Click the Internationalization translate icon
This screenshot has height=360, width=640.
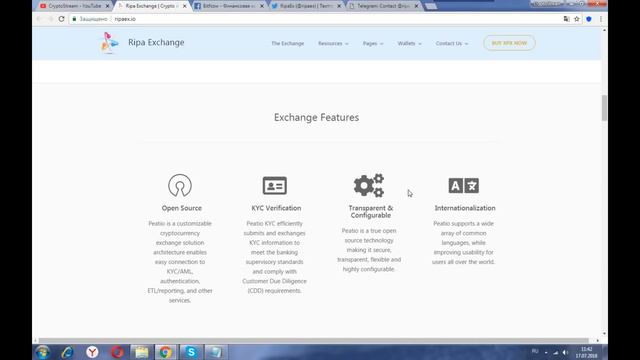[464, 186]
